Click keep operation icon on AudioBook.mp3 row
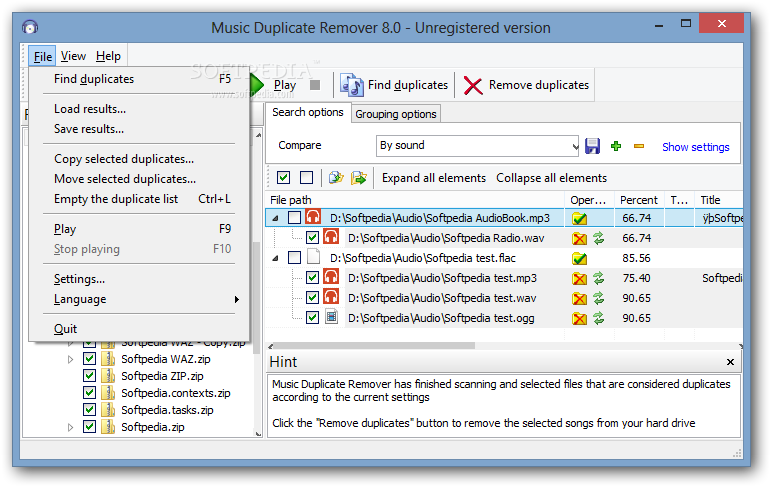Screen dimensions: 771x487 tap(580, 218)
